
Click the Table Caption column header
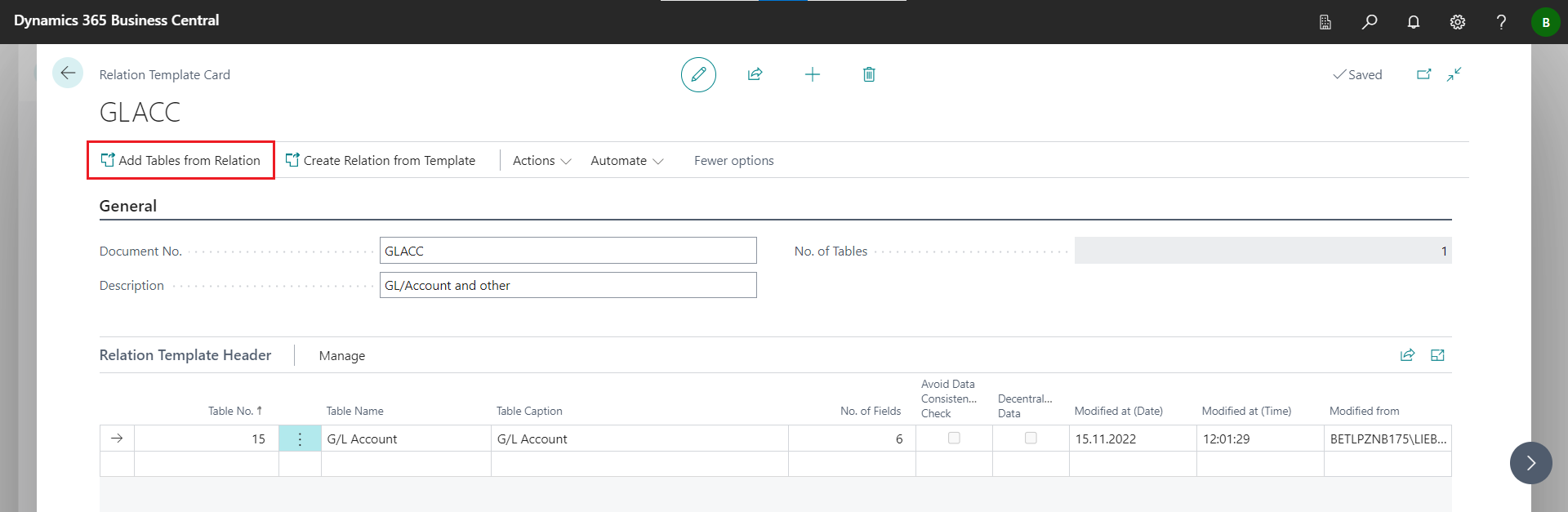pyautogui.click(x=529, y=411)
